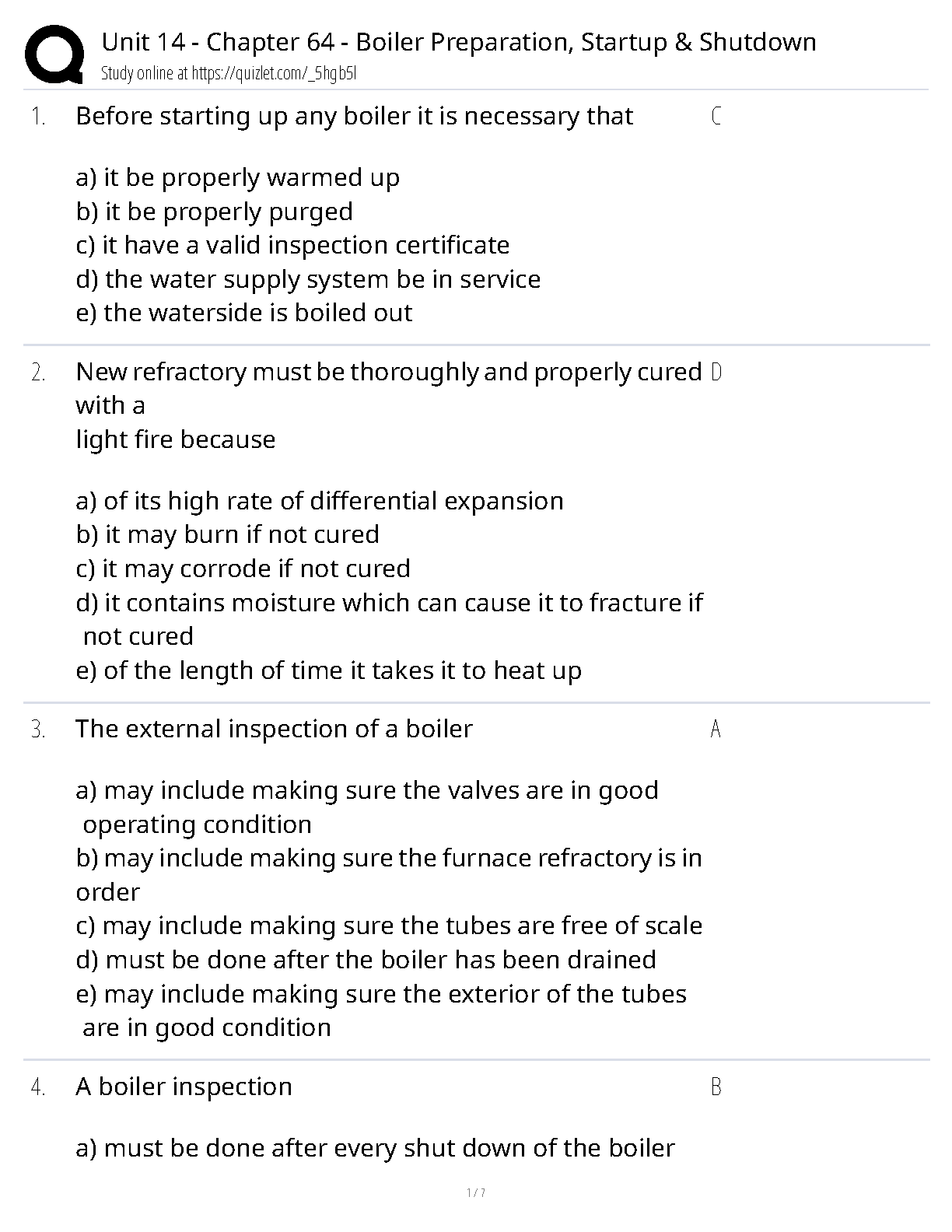Click answer letter B for question 4
This screenshot has height=1232, width=952.
coord(716,1087)
